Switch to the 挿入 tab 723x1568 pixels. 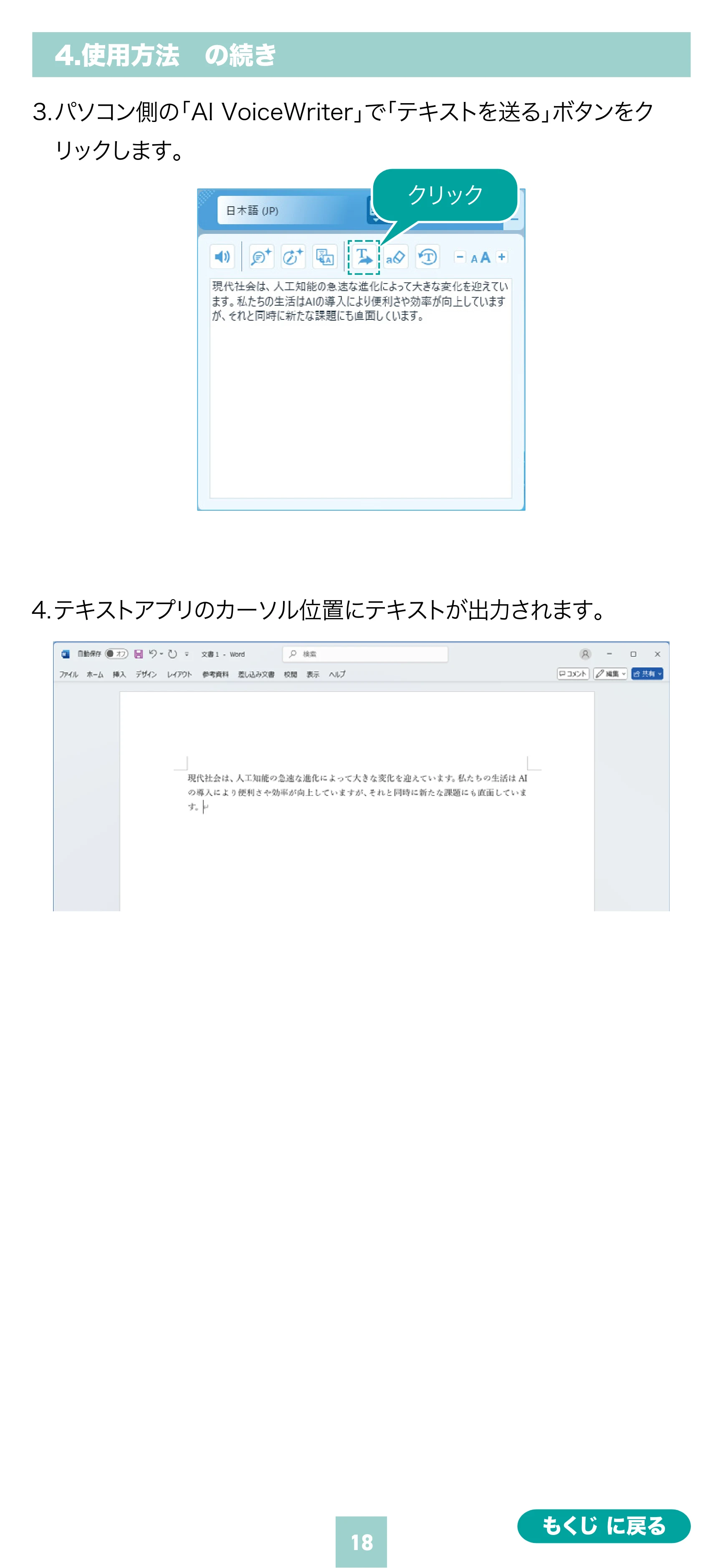coord(119,674)
